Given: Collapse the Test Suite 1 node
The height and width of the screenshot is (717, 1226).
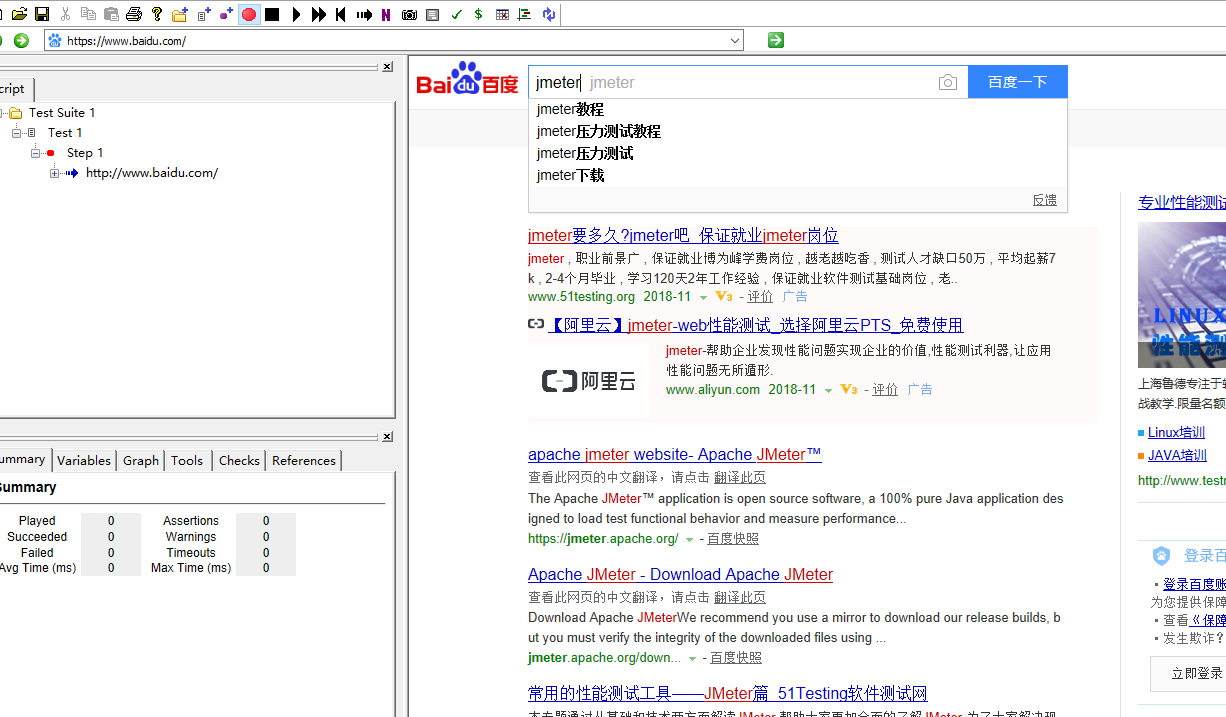Looking at the screenshot, I should pos(2,113).
